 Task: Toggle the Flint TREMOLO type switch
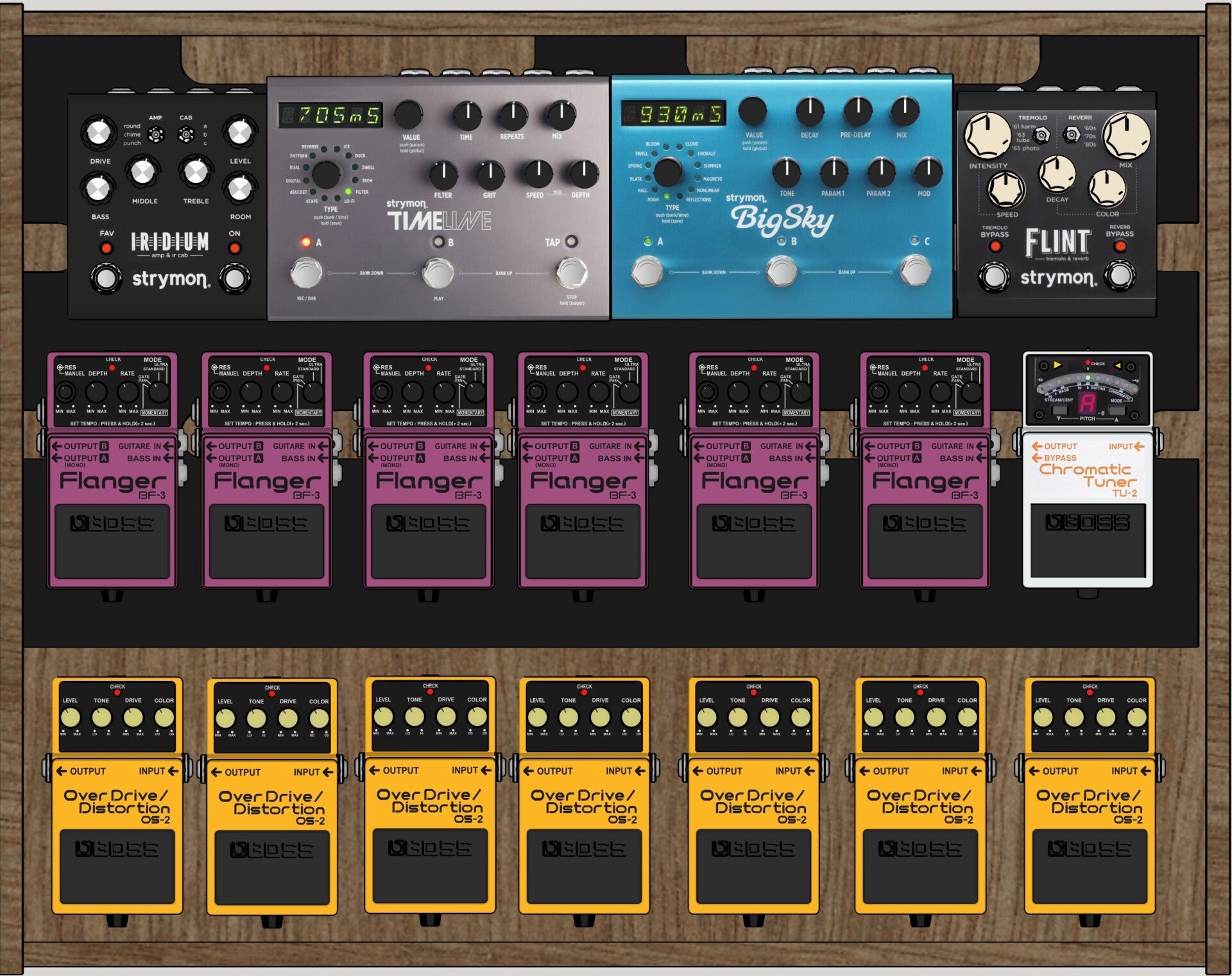coord(1042,135)
